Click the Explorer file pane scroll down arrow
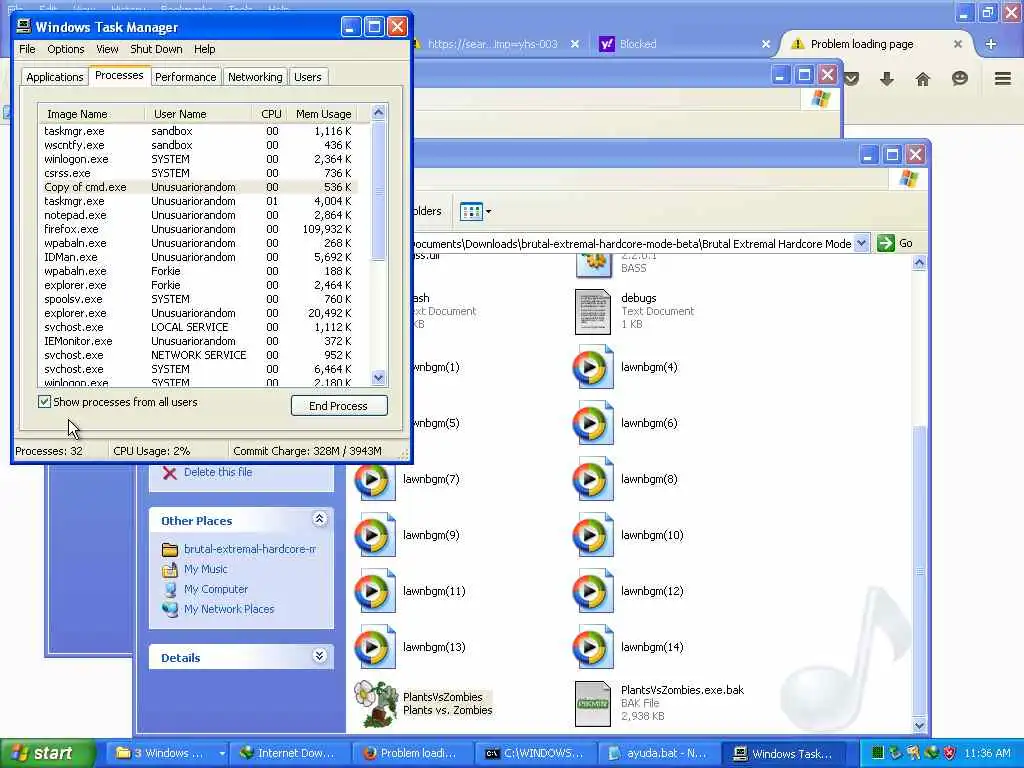The image size is (1024, 768). point(919,725)
